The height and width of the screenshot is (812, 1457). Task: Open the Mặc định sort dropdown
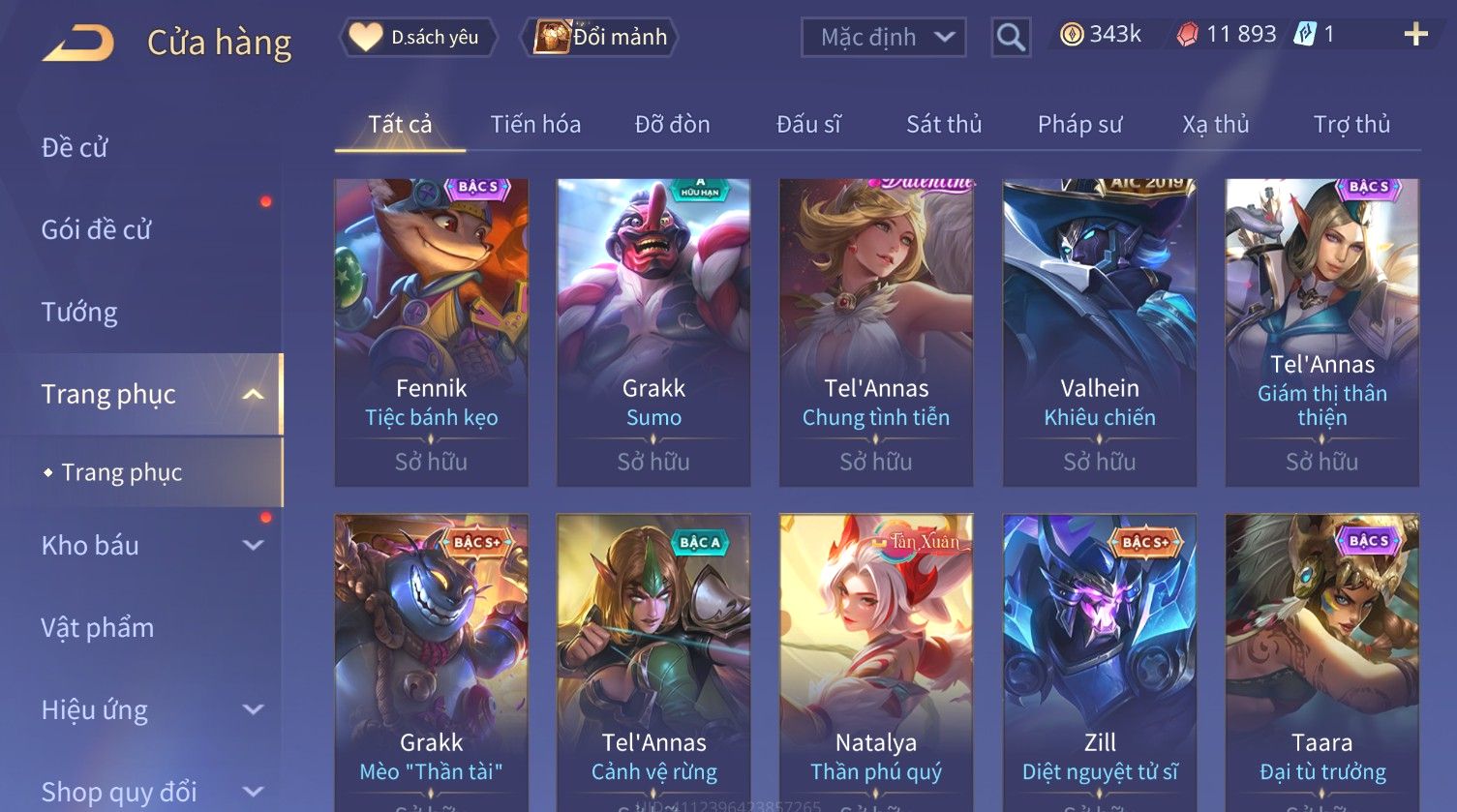tap(883, 38)
